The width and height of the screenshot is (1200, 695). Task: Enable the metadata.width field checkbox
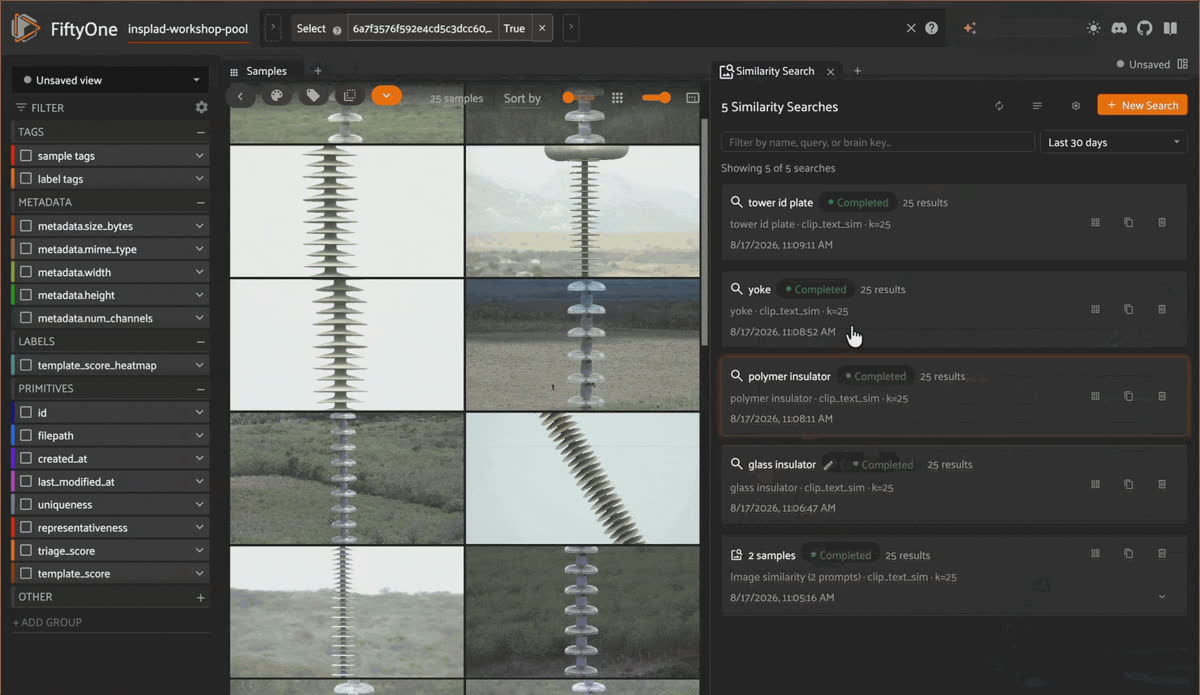(26, 272)
